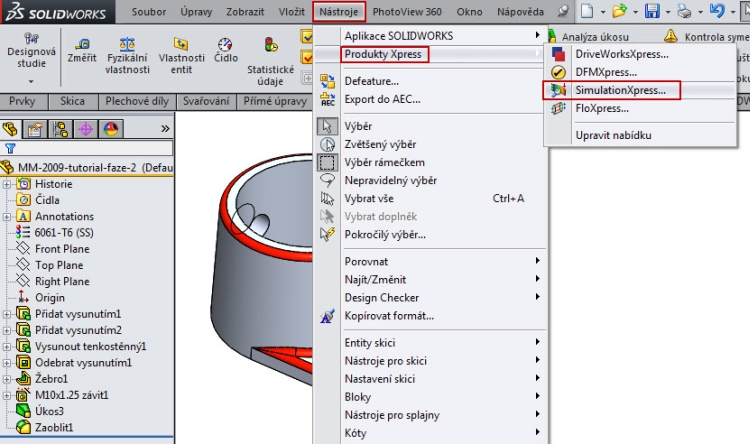The image size is (750, 444).
Task: Switch to the Prvky tab
Action: coord(22,101)
